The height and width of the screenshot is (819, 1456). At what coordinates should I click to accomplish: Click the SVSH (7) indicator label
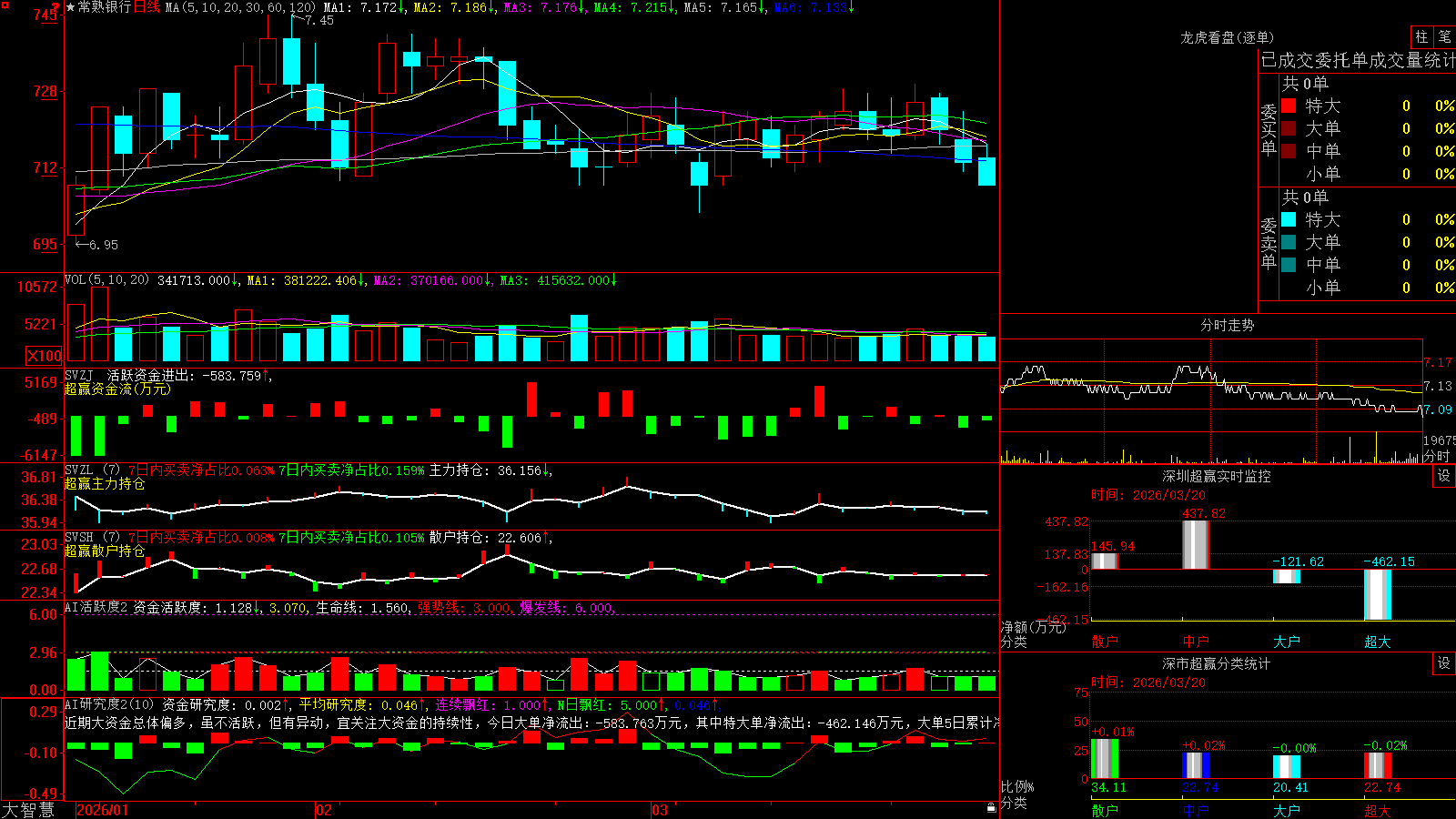[93, 538]
